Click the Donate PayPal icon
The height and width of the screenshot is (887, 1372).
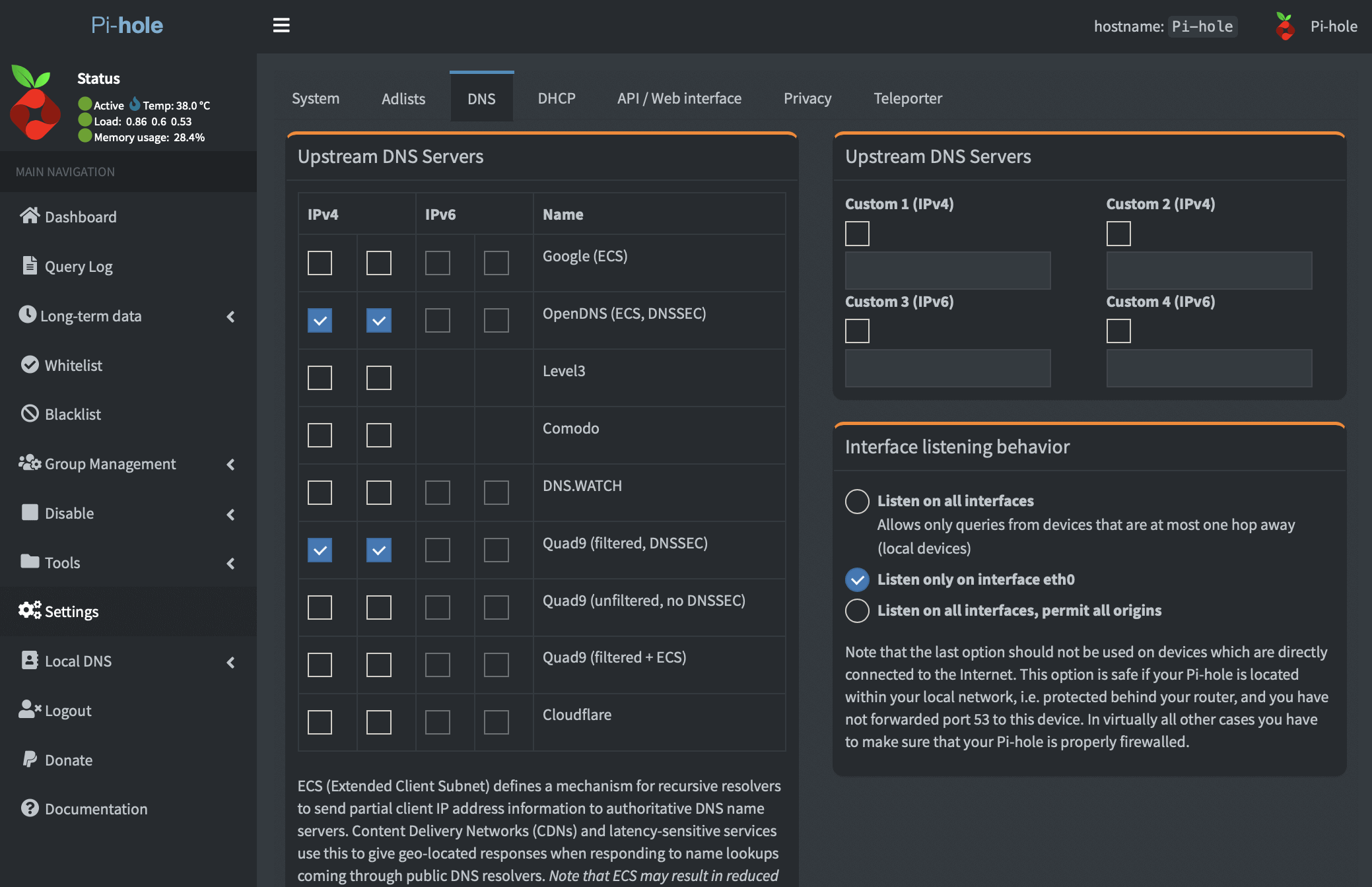[x=30, y=759]
